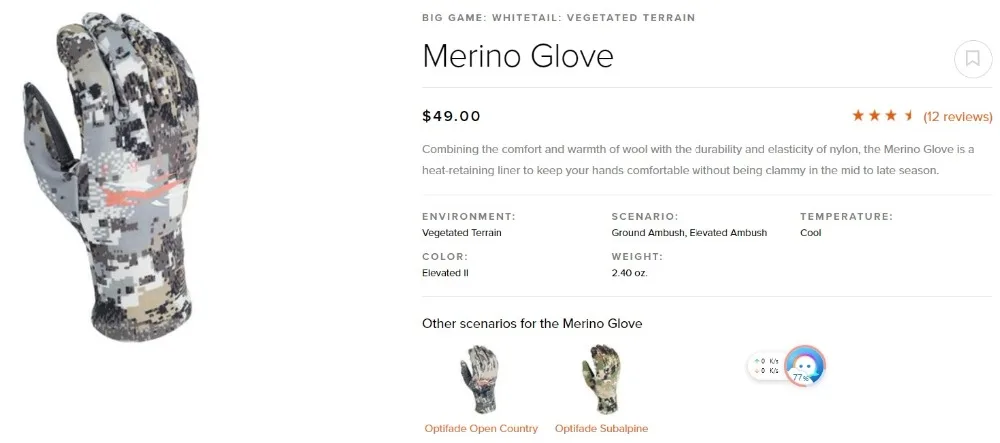Click the floating 77% assistant widget icon

805,366
